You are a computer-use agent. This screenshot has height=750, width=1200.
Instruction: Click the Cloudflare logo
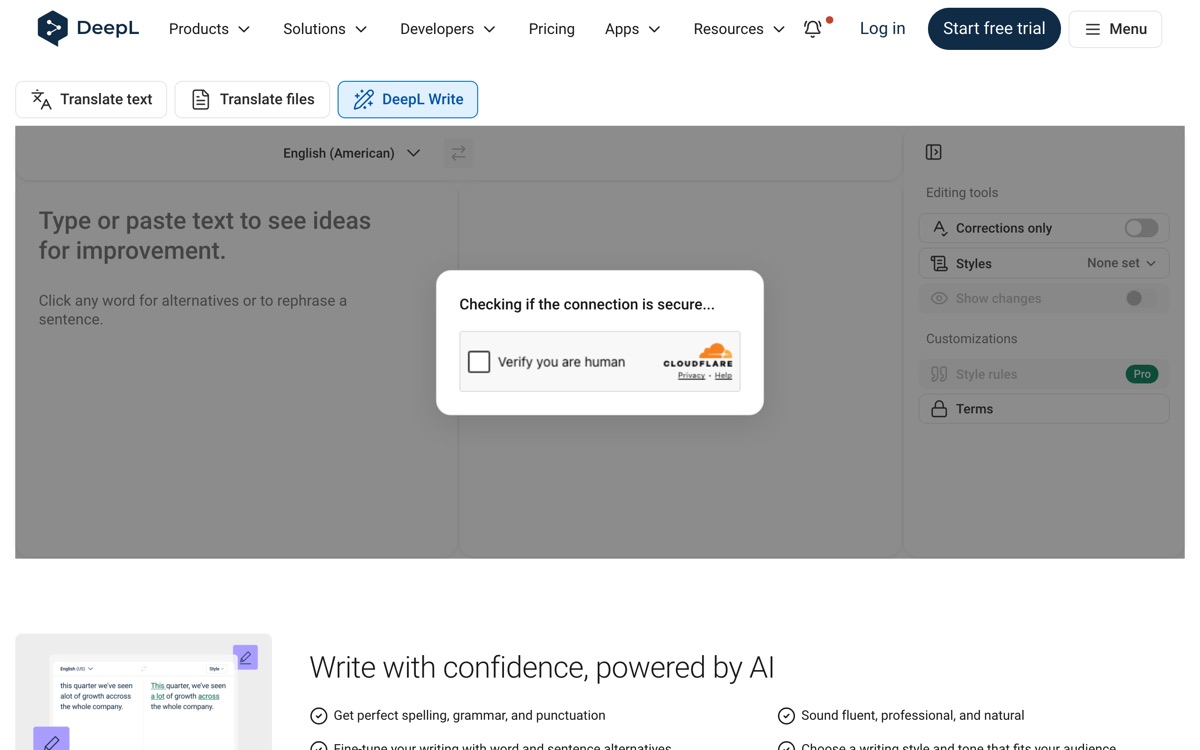pyautogui.click(x=698, y=355)
